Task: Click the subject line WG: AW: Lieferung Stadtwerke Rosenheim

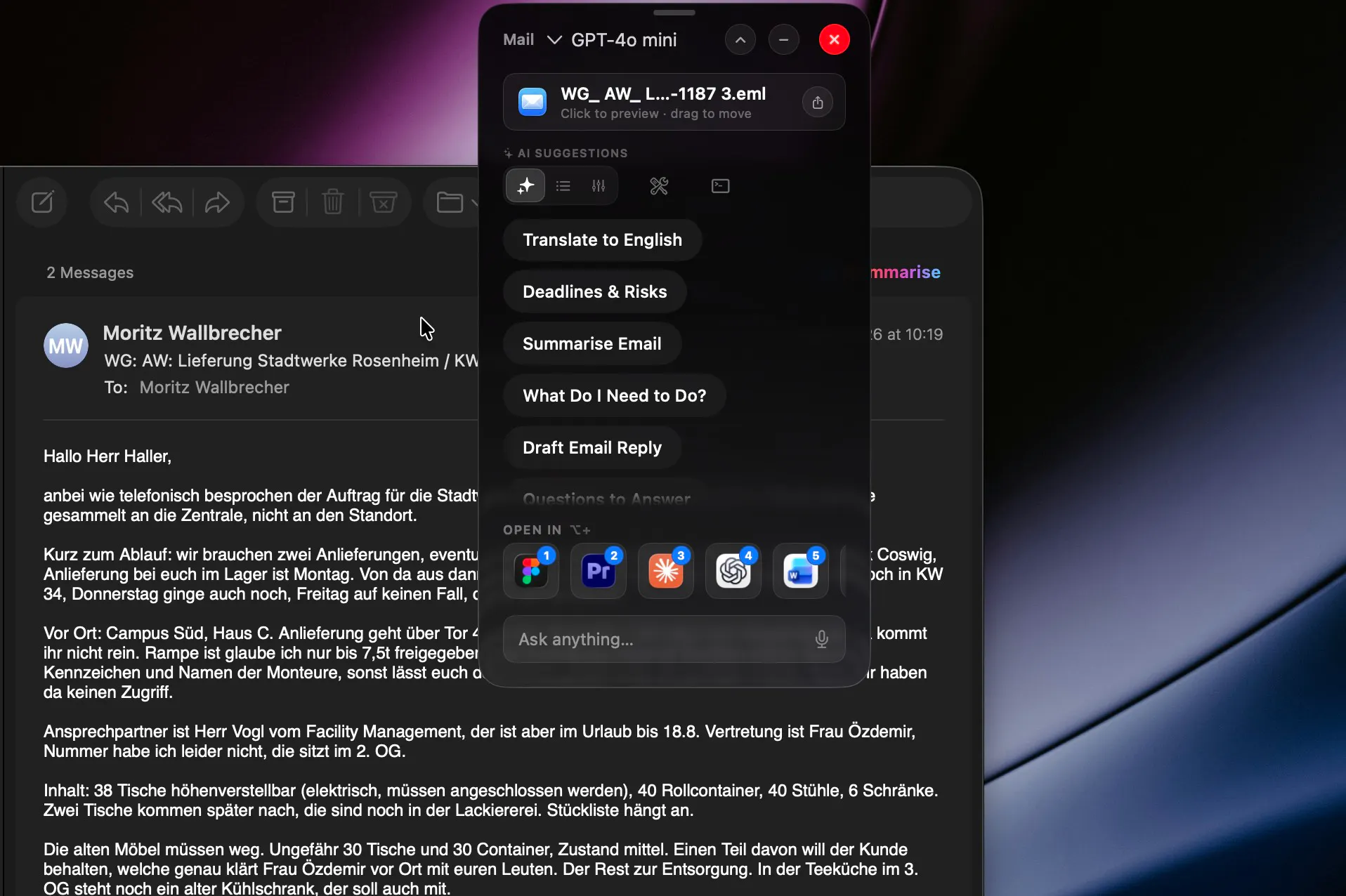Action: 291,361
